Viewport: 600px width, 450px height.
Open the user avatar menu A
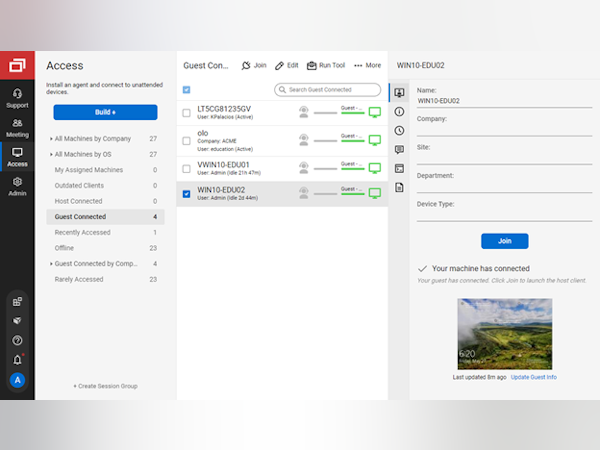(17, 380)
